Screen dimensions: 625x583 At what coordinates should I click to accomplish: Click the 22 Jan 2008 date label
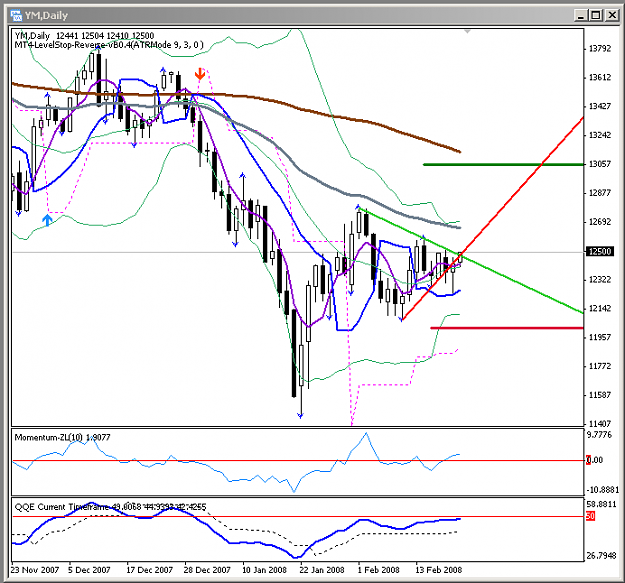click(x=322, y=570)
